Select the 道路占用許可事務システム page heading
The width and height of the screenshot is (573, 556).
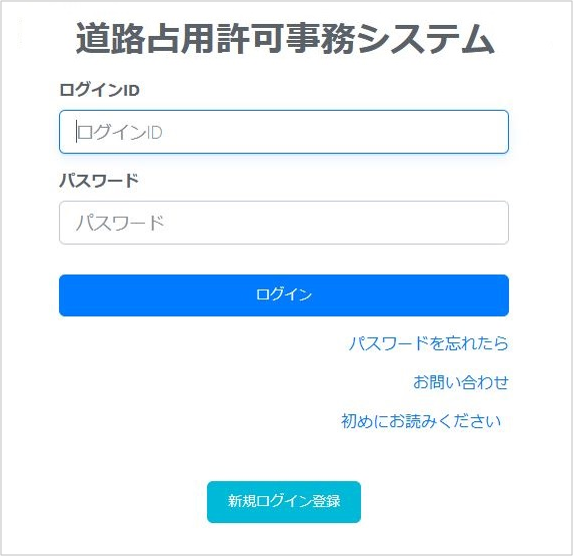coord(285,39)
